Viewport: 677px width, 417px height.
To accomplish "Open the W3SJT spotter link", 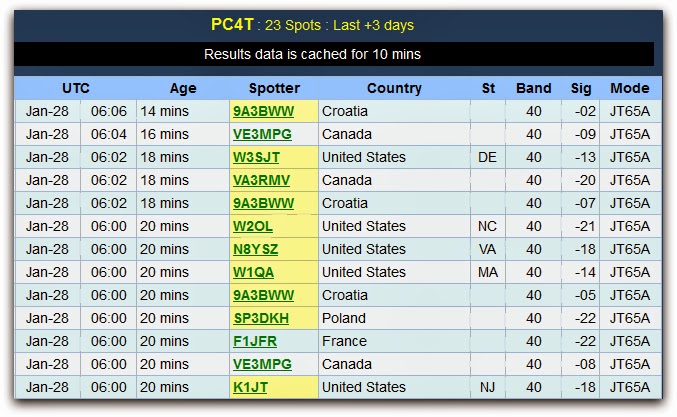I will [256, 157].
